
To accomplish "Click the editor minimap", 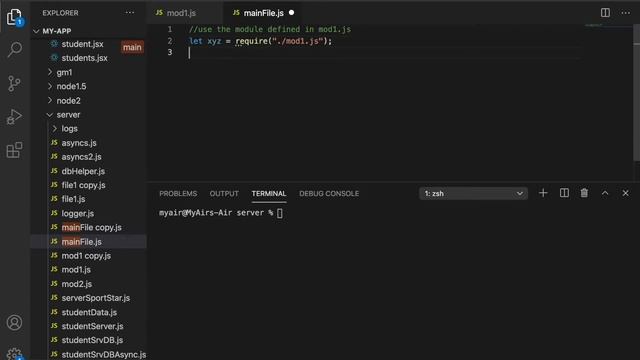I will pyautogui.click(x=607, y=102).
